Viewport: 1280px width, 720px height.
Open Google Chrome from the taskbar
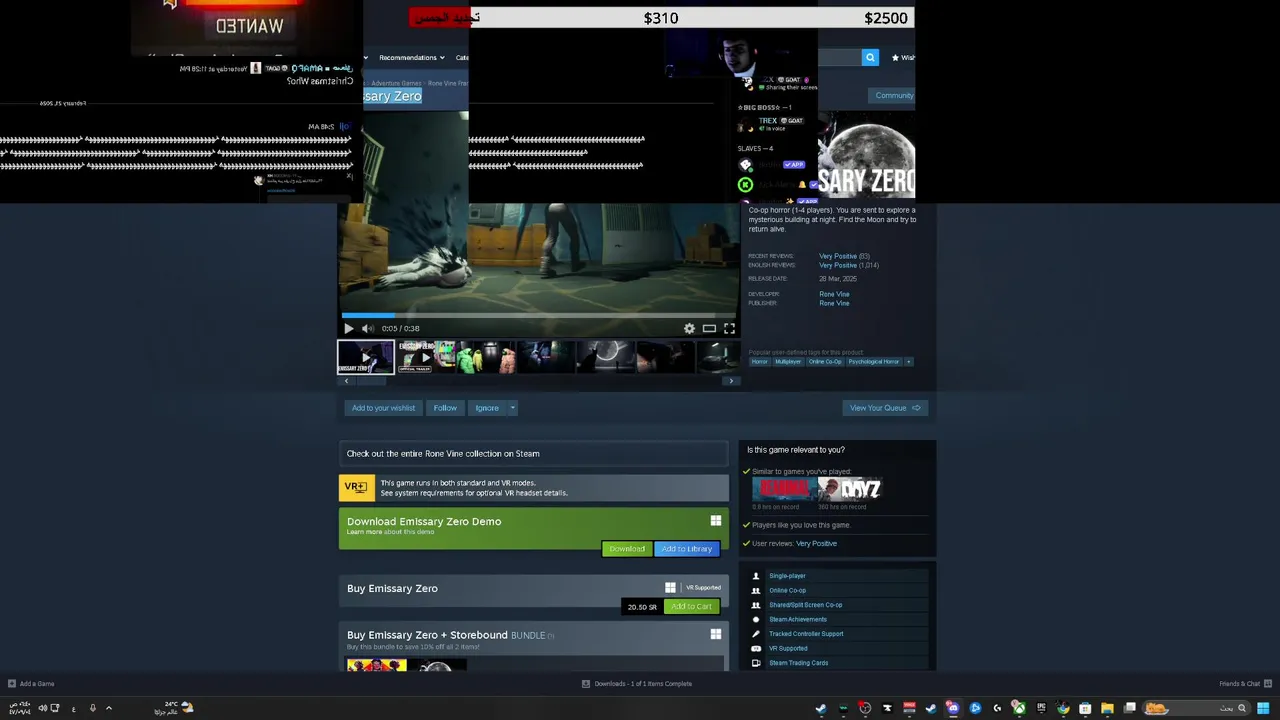pyautogui.click(x=1063, y=708)
